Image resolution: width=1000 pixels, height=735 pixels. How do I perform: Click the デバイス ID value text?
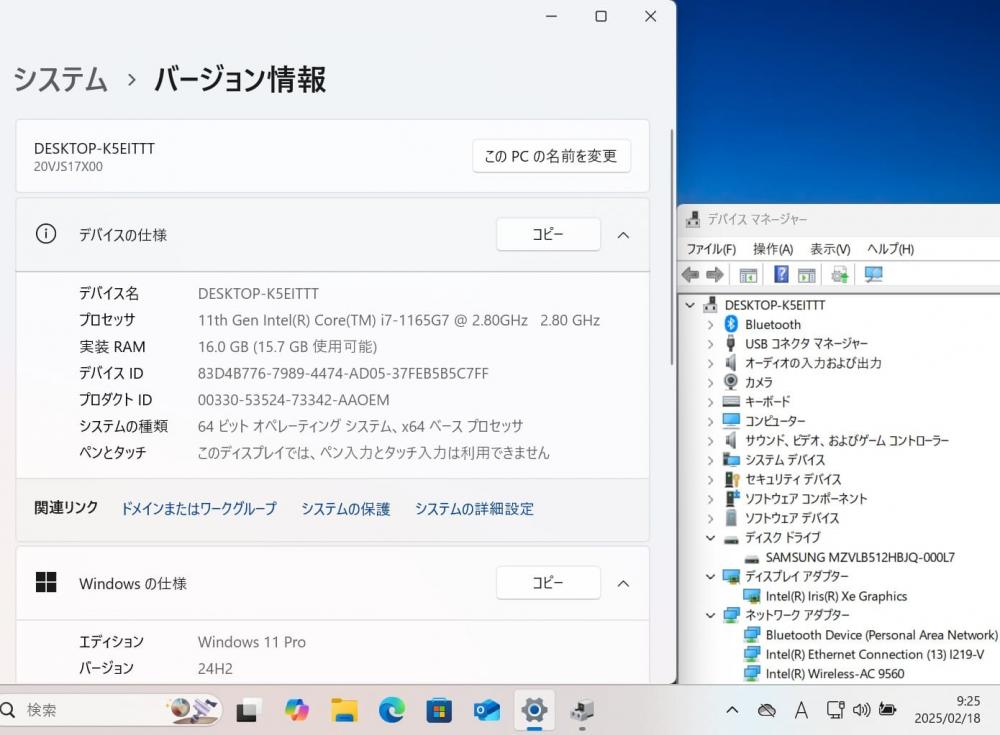[x=343, y=373]
